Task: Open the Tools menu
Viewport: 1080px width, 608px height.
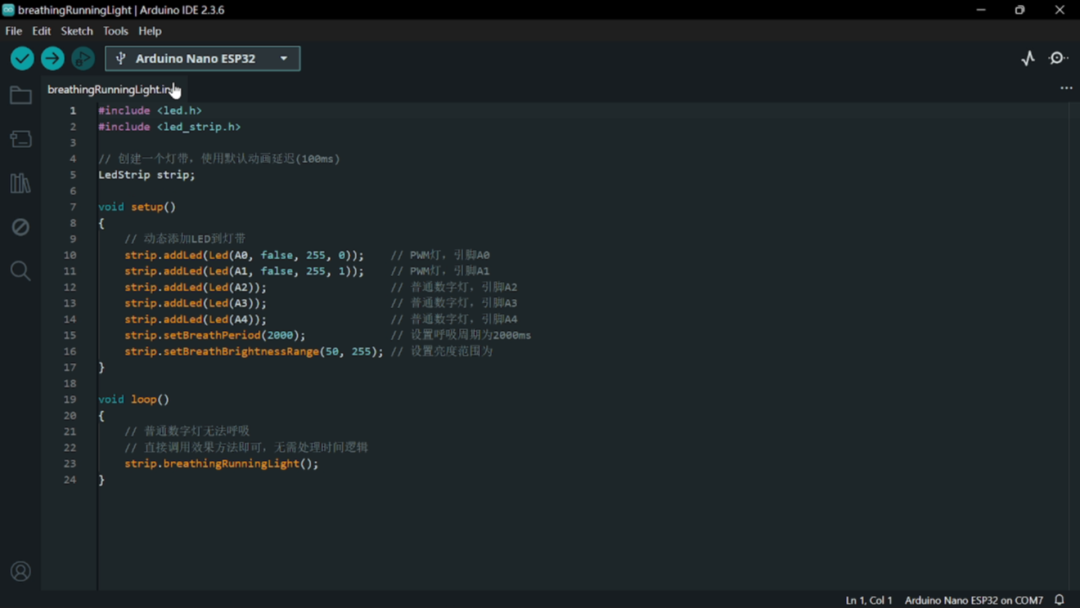Action: 116,31
